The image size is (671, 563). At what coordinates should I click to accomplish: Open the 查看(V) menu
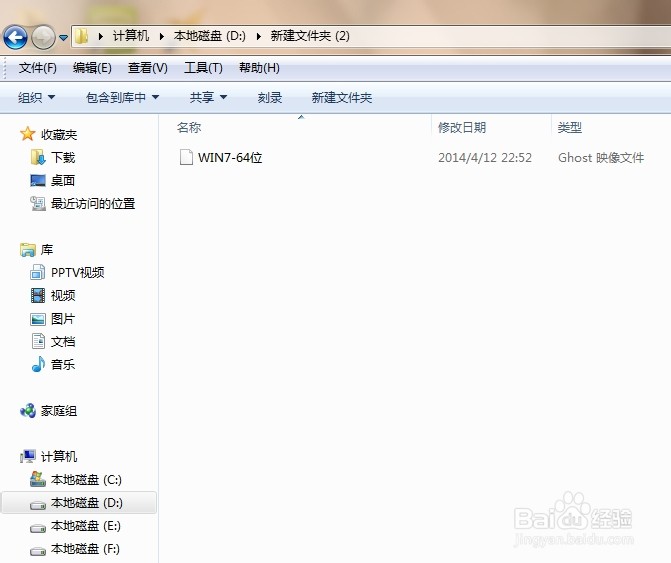148,68
